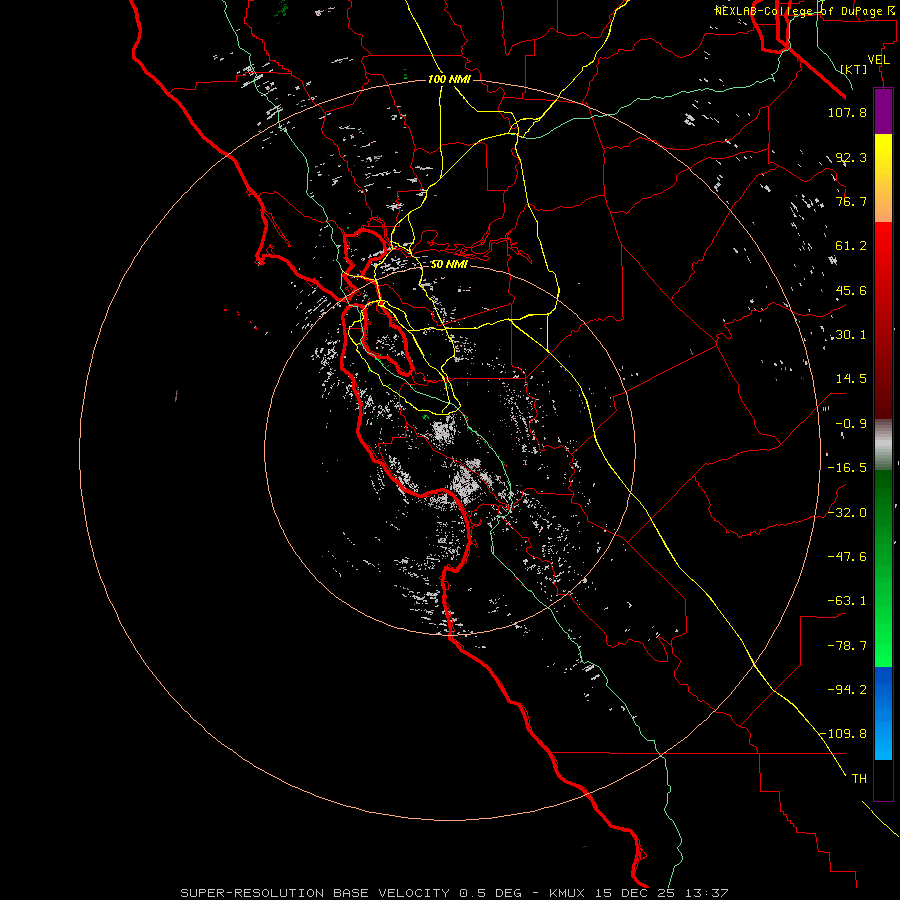The width and height of the screenshot is (900, 900).
Task: Click the gray near-zero segment of color bar
Action: click(x=883, y=444)
